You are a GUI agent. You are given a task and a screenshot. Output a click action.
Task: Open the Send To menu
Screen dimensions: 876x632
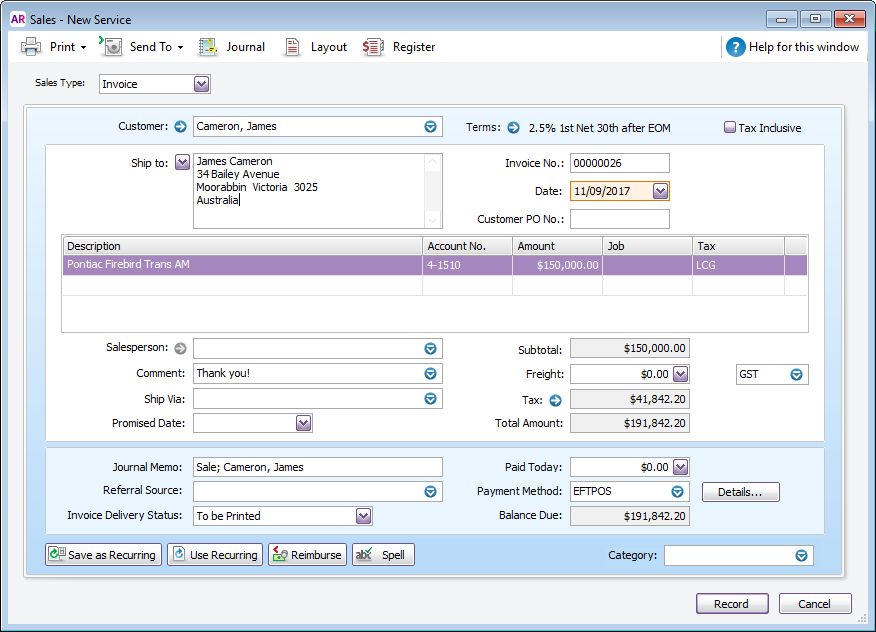[x=150, y=47]
